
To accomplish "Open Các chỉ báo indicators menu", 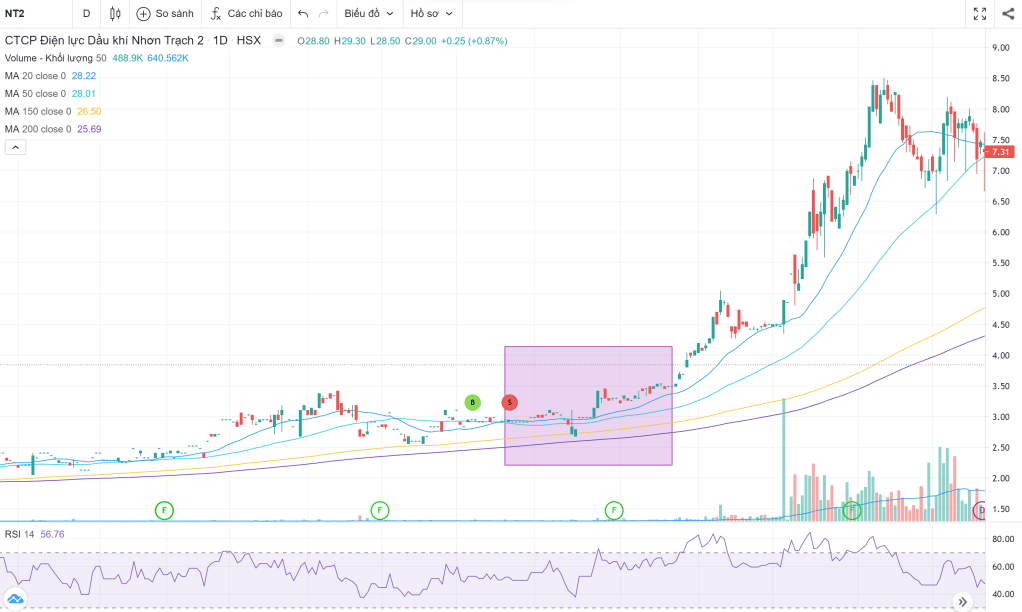I will [245, 14].
